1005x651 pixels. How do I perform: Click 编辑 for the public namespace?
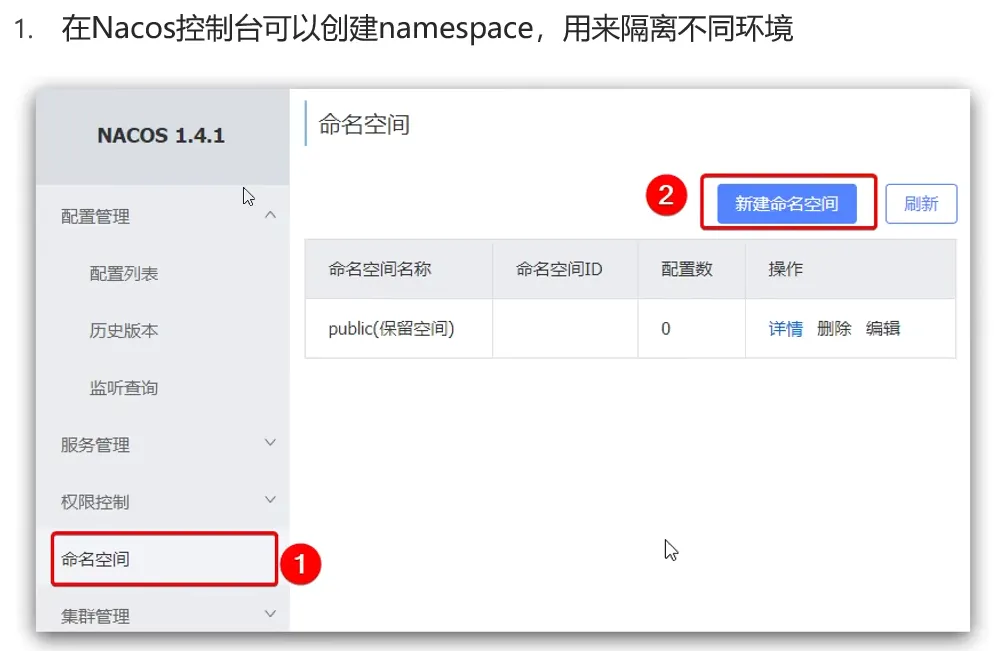pyautogui.click(x=883, y=328)
